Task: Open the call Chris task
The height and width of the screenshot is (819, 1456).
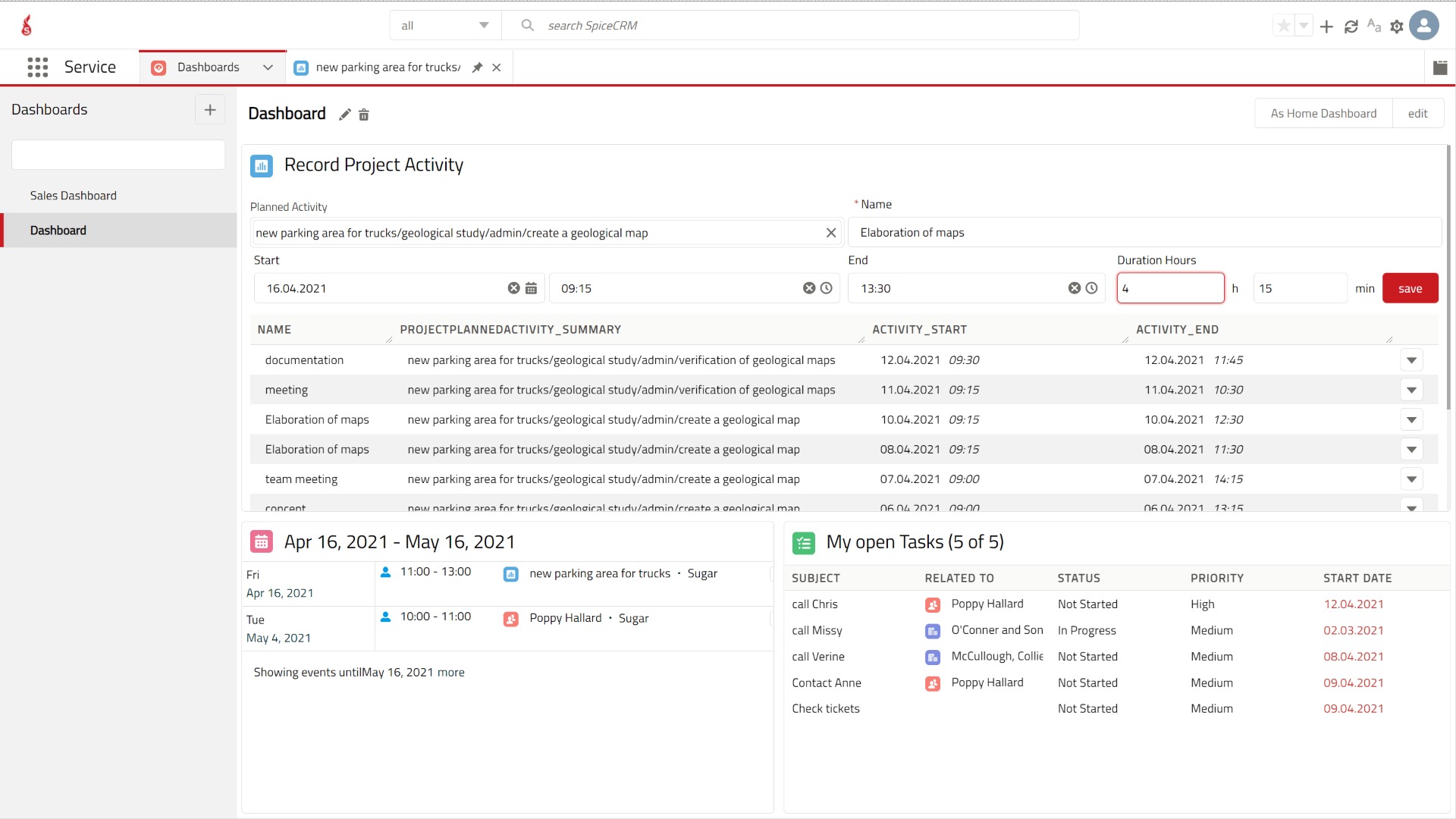Action: click(814, 604)
